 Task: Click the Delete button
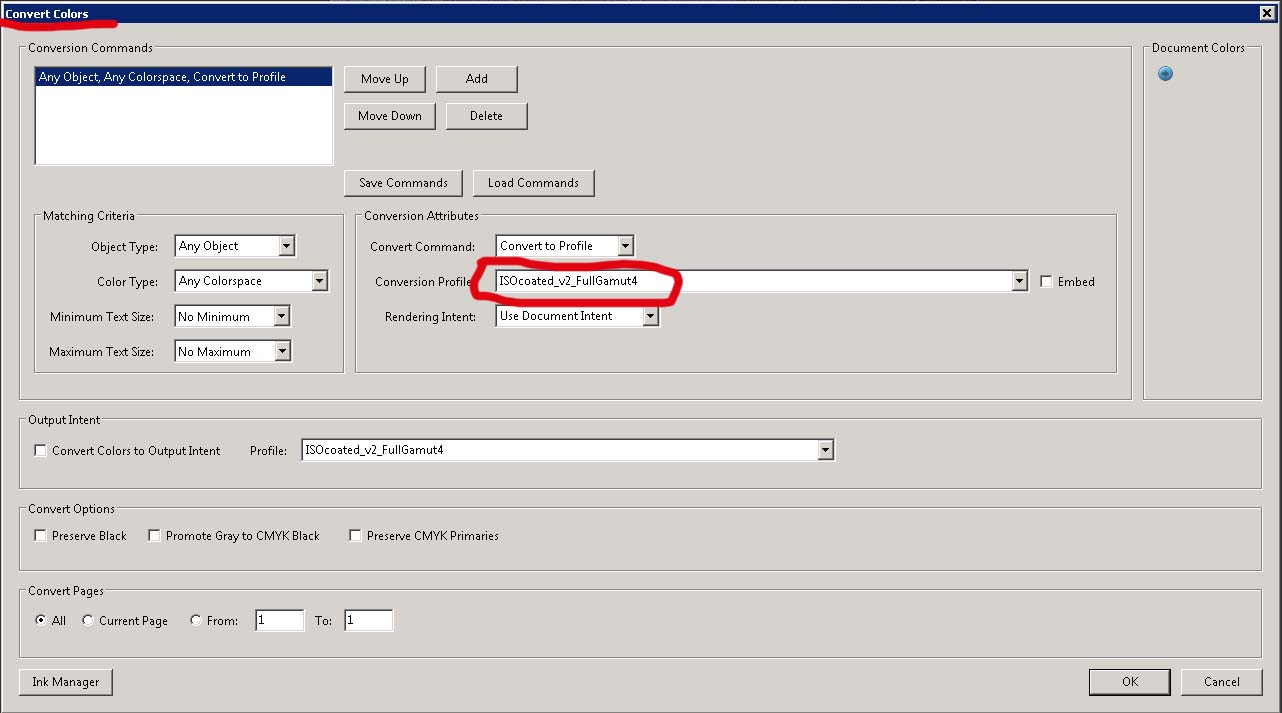(x=486, y=116)
